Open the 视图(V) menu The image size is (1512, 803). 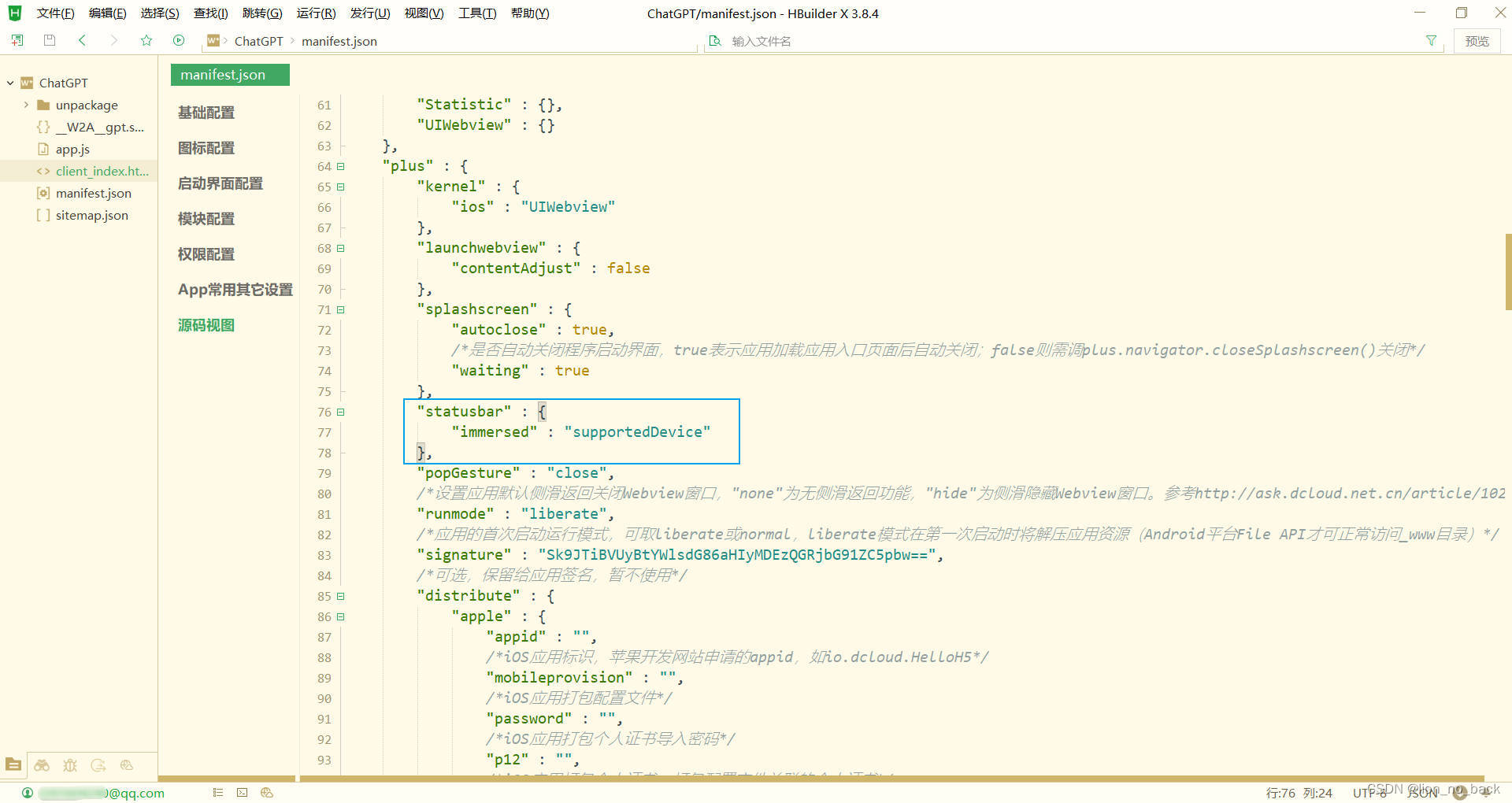pos(424,13)
